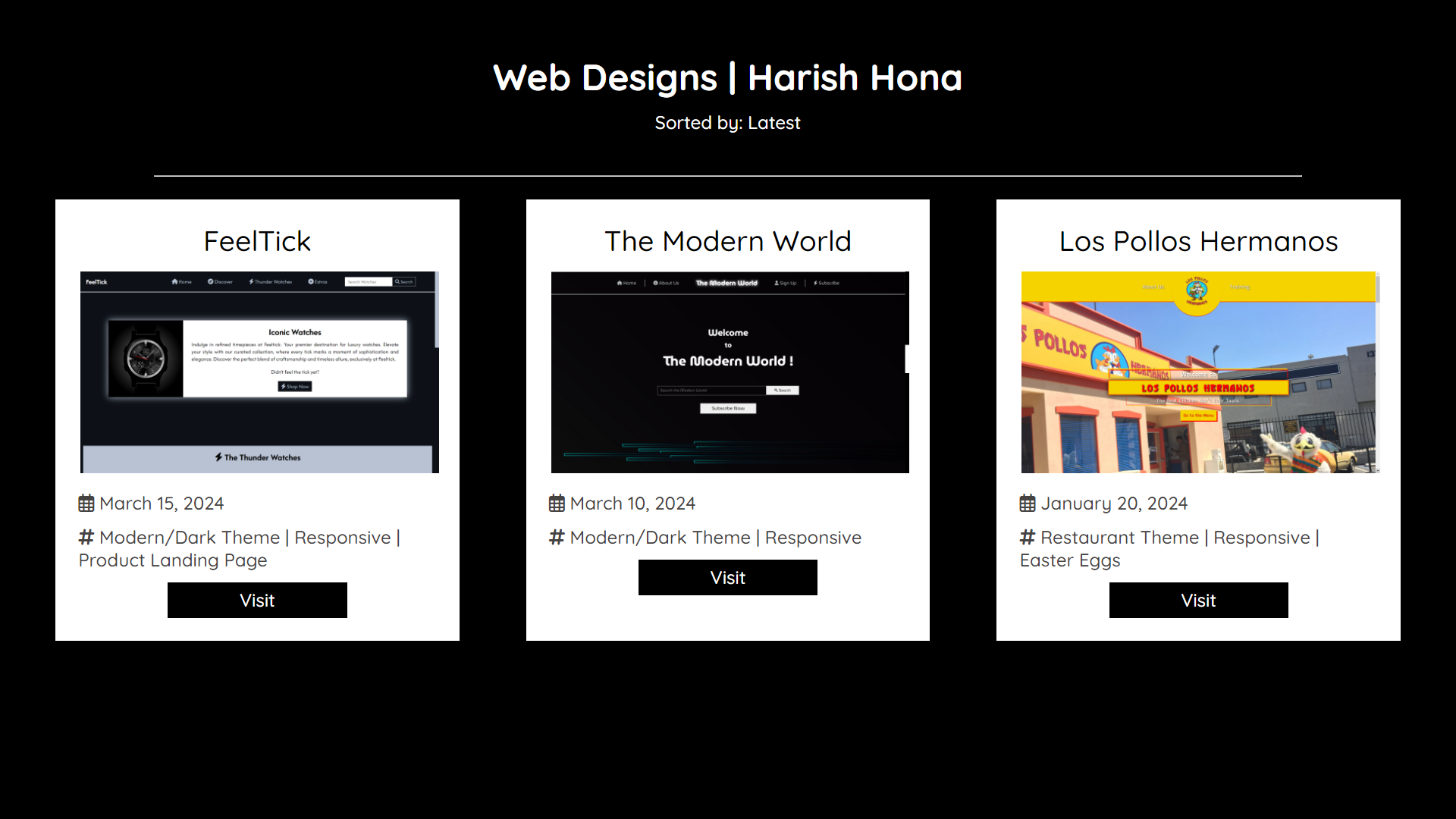Click Shop Now in the FeelTick preview
The height and width of the screenshot is (819, 1456).
[x=293, y=386]
